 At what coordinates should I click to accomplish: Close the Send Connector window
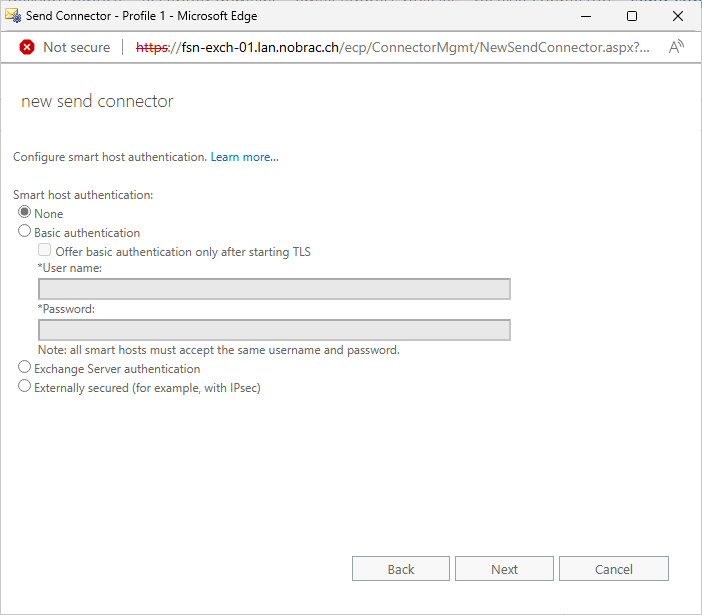pyautogui.click(x=678, y=16)
